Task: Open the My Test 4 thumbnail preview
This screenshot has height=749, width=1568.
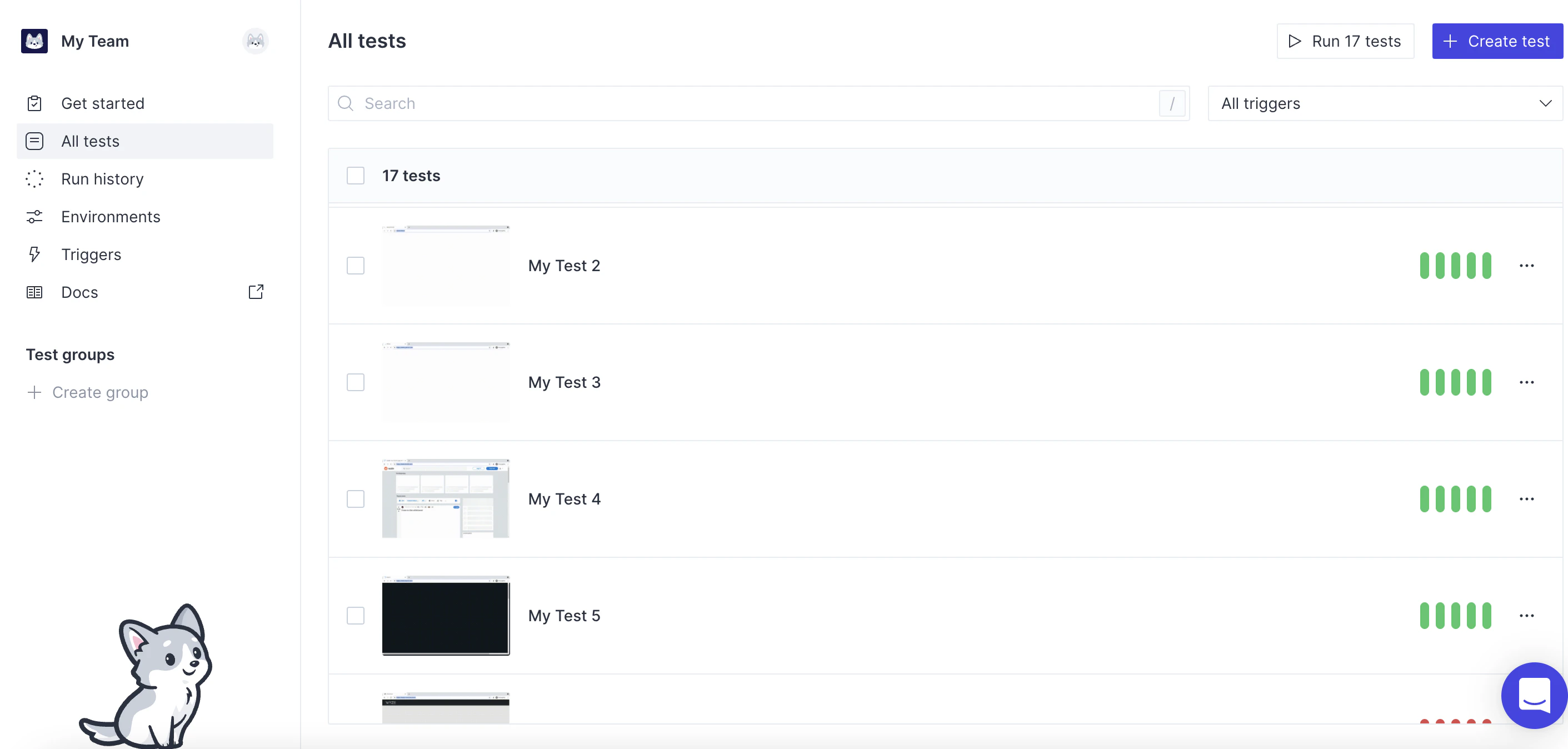Action: tap(446, 498)
